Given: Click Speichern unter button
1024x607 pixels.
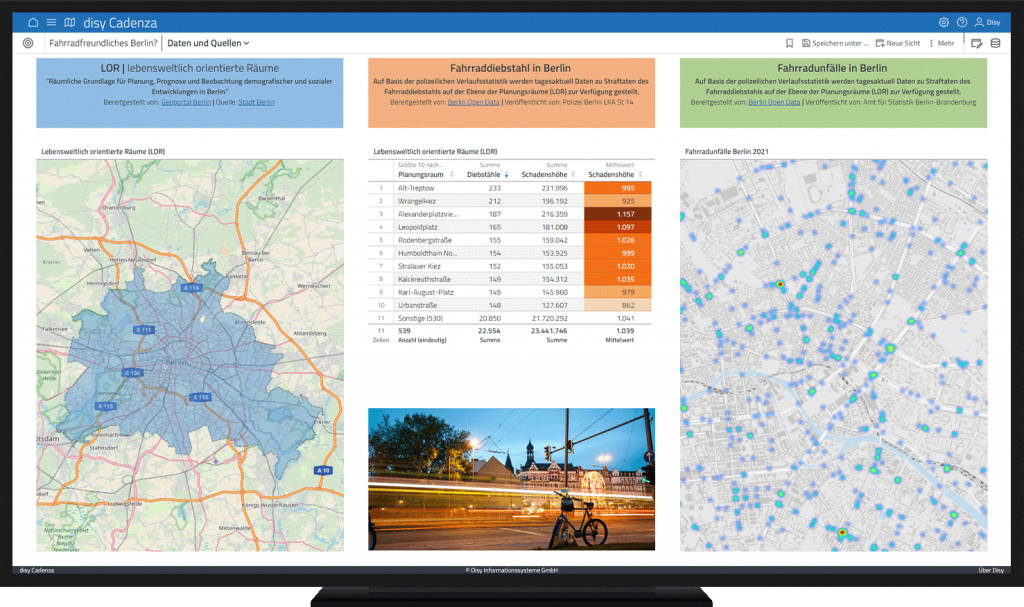Looking at the screenshot, I should [x=835, y=43].
